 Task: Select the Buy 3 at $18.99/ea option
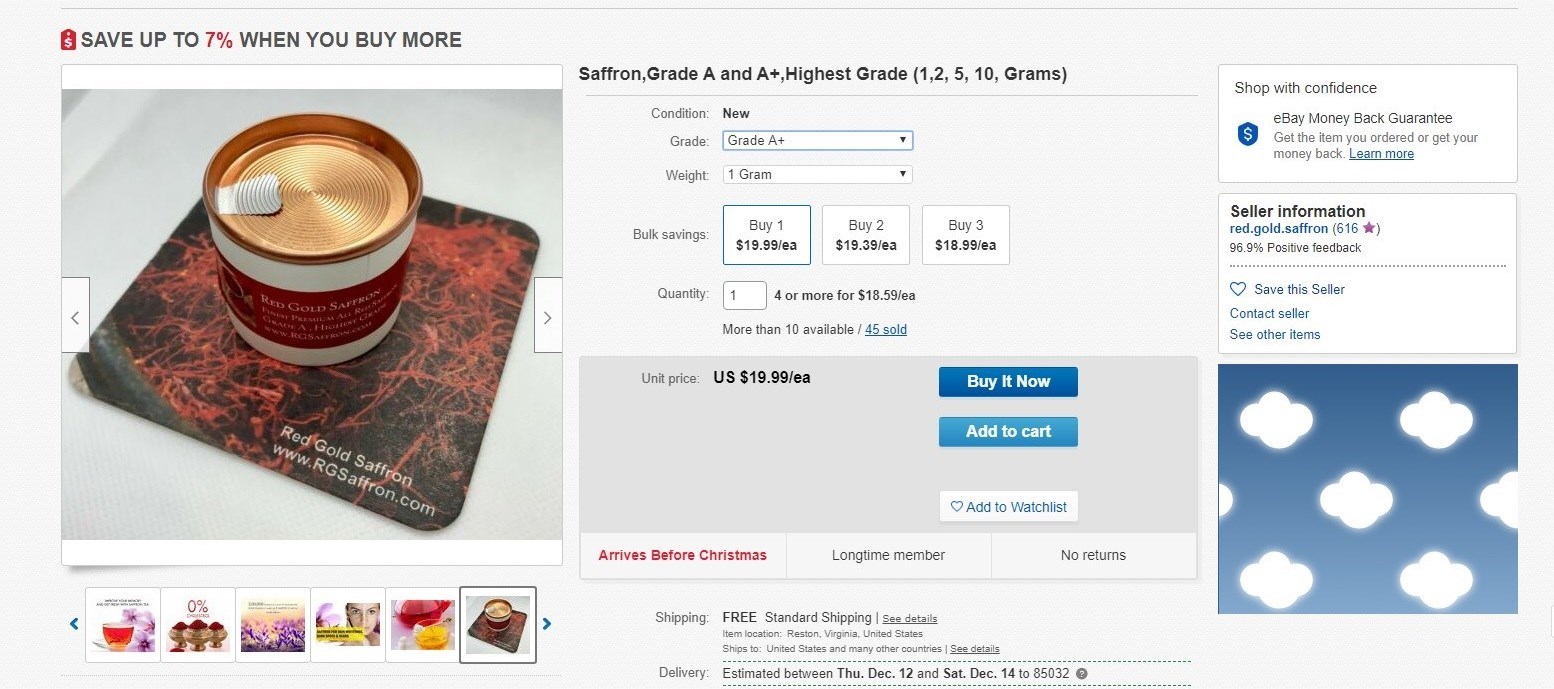[965, 235]
